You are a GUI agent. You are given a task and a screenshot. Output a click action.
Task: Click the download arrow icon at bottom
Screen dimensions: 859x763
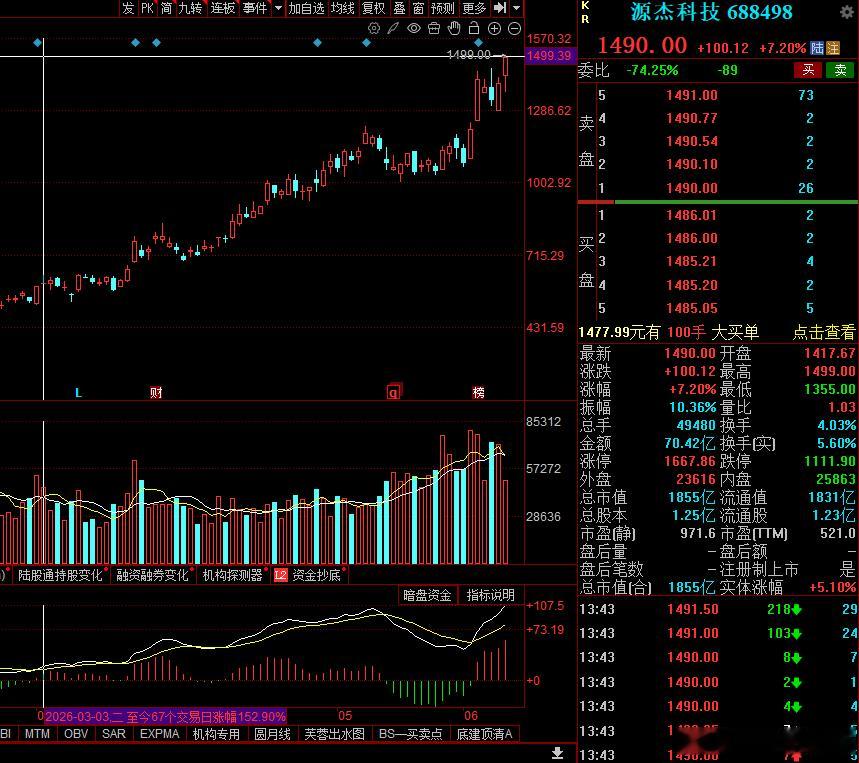click(557, 753)
